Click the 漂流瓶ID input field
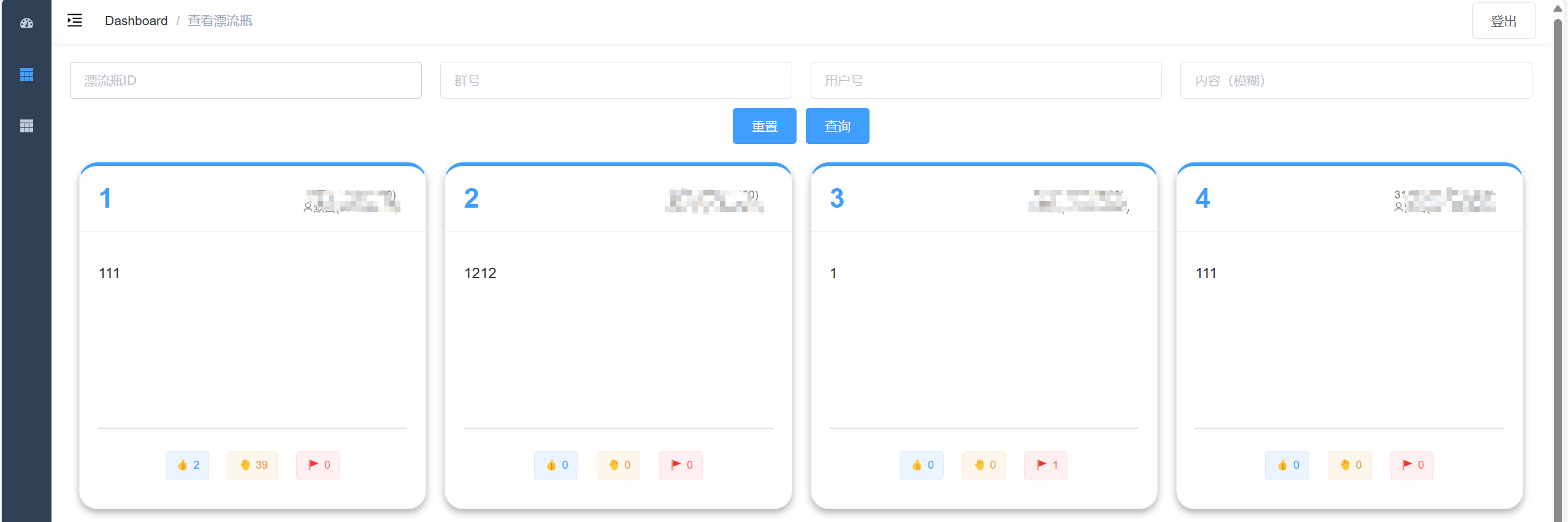Viewport: 1568px width, 522px height. (x=245, y=80)
